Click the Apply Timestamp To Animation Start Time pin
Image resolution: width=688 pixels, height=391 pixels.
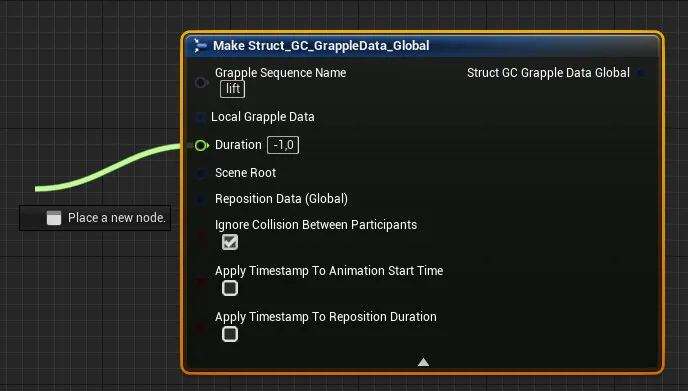click(201, 281)
